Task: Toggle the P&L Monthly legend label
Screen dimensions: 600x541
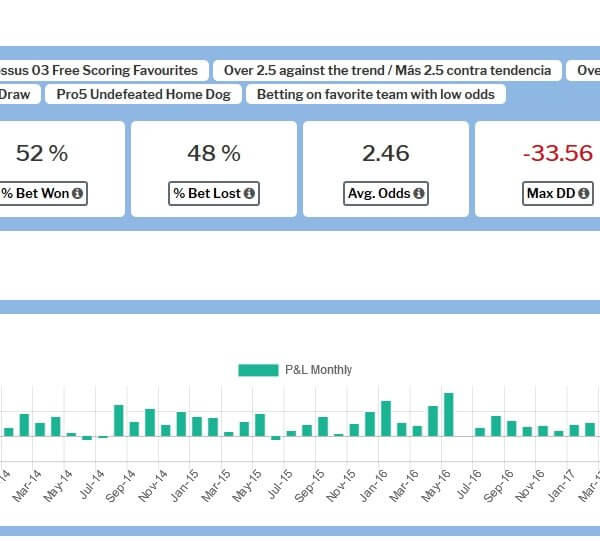Action: 318,370
